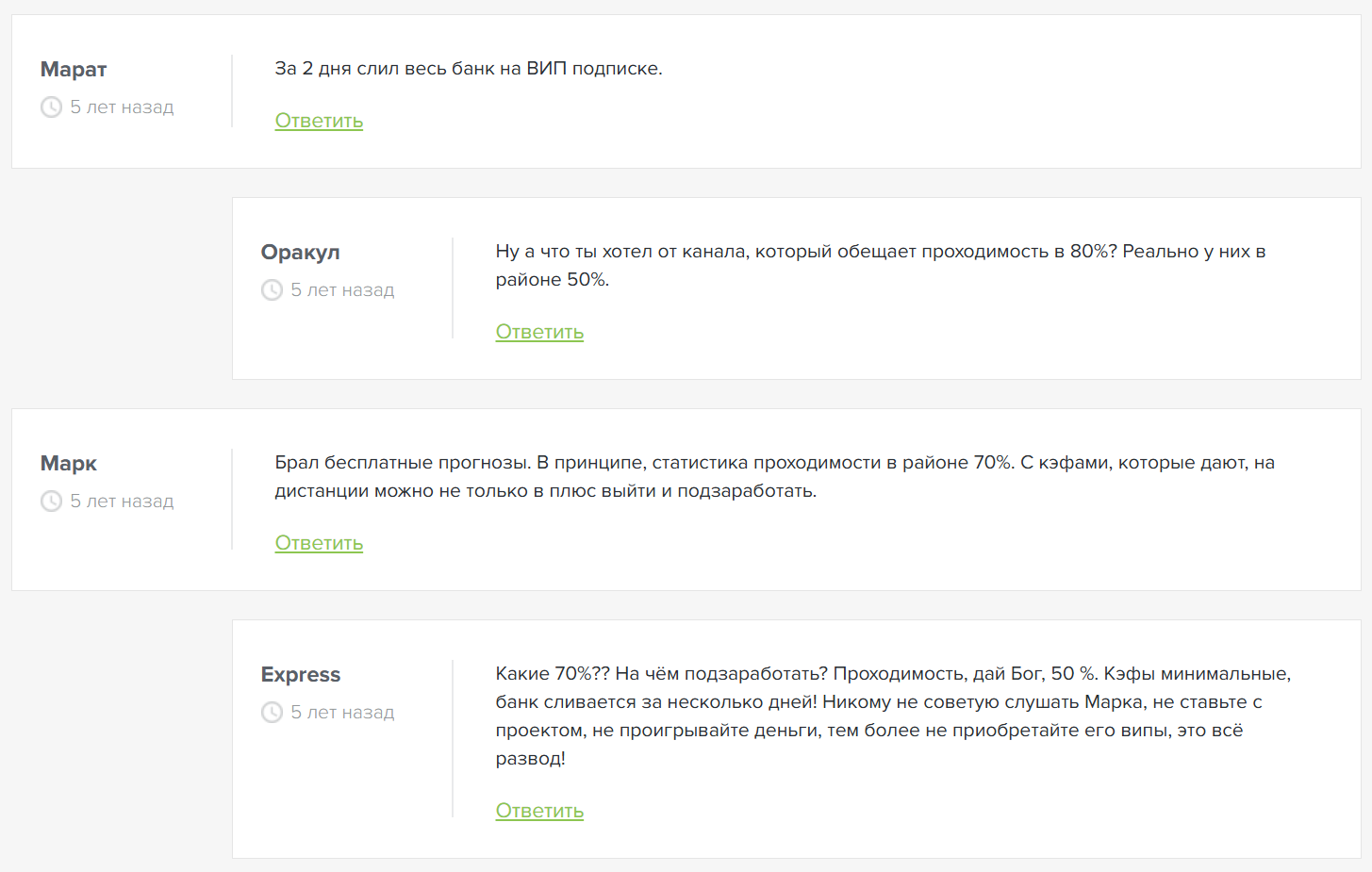Click the Express username
This screenshot has width=1372, height=872.
[x=301, y=674]
